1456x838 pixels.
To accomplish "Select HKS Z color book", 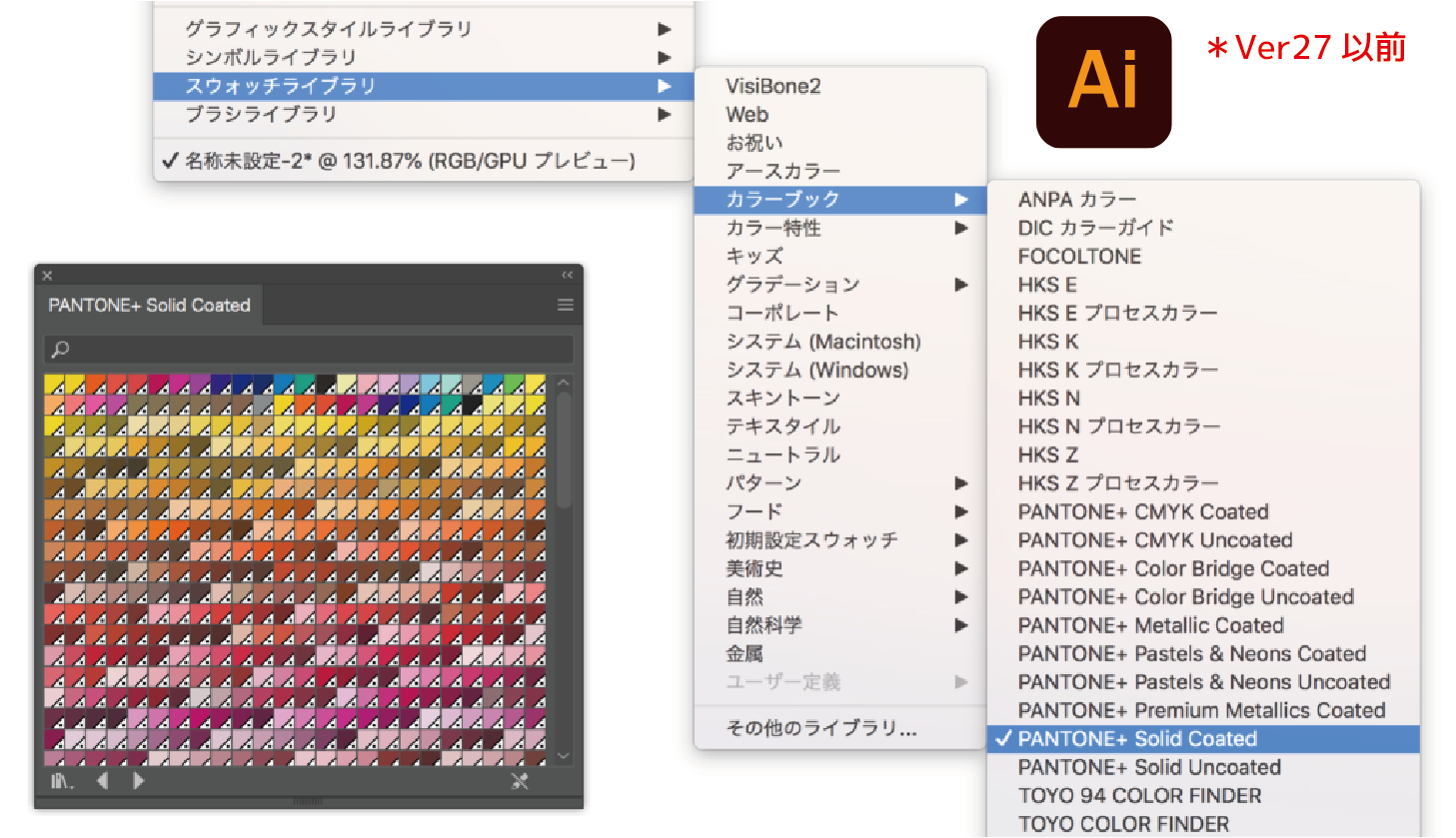I will pos(1203,454).
